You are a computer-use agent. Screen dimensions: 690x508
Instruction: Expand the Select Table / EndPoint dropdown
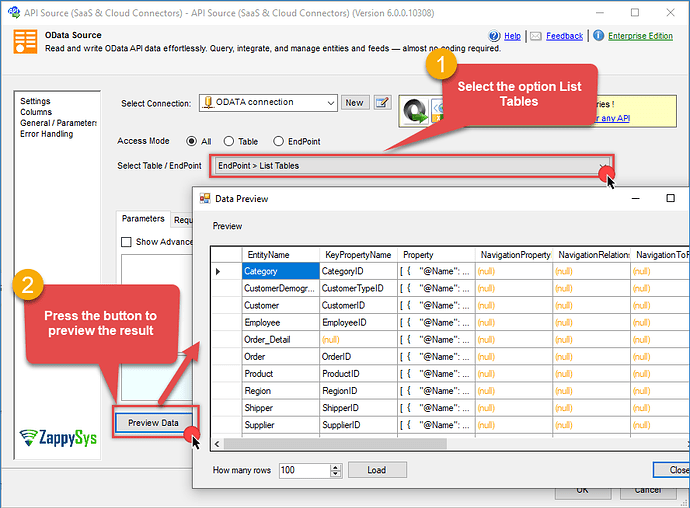pyautogui.click(x=602, y=166)
